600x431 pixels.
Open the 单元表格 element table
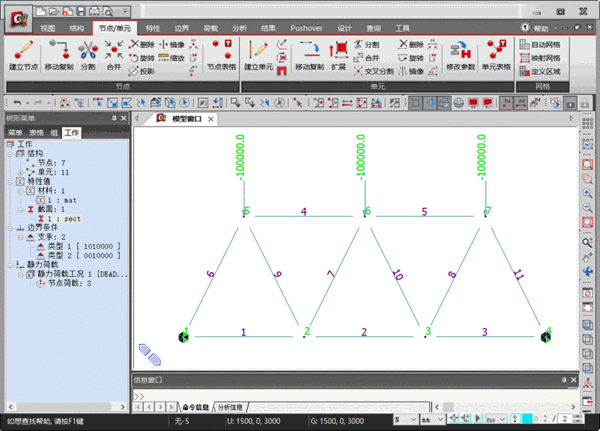pos(496,55)
